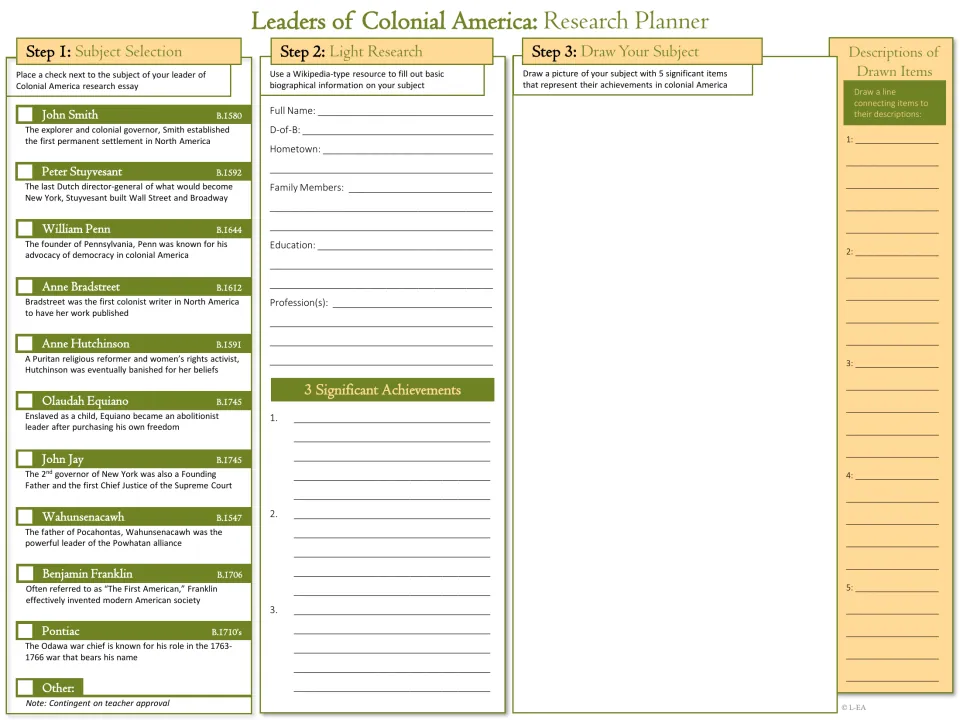Click the John Jay description text
Screen dimensions: 960x720
tap(129, 479)
